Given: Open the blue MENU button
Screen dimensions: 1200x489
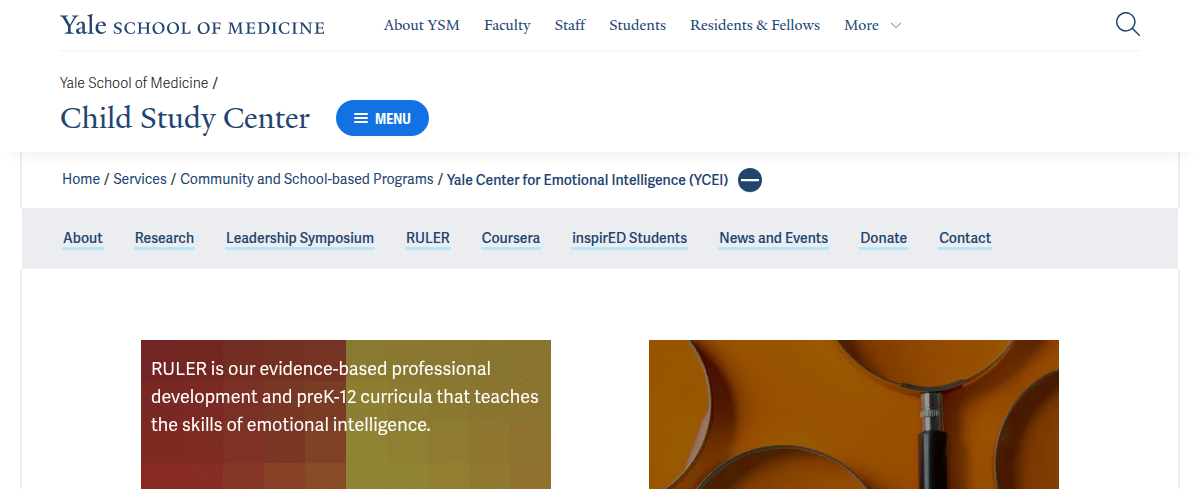Looking at the screenshot, I should click(382, 118).
